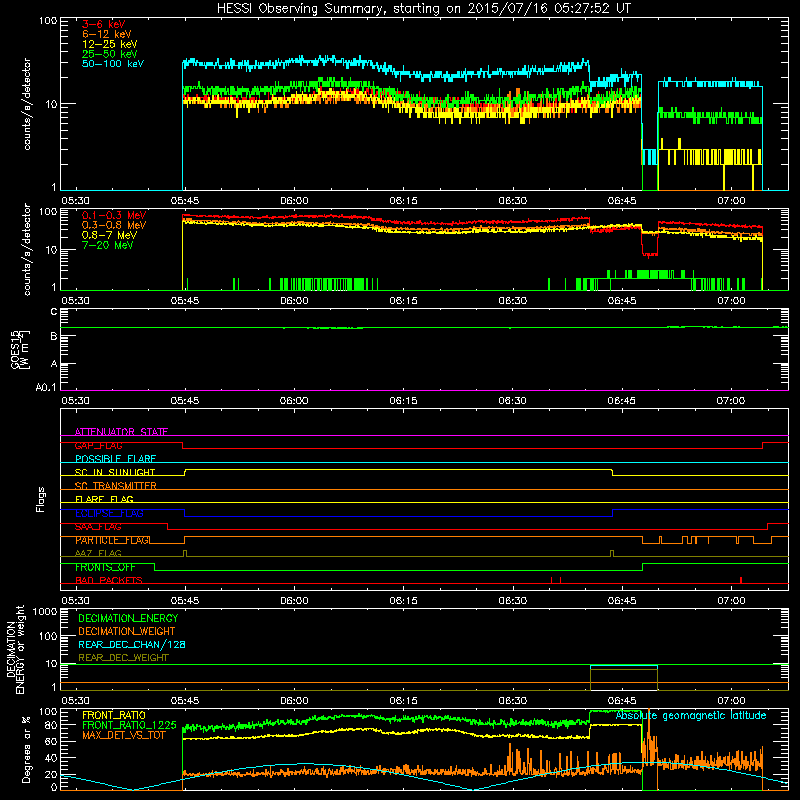Click the Degrees or % axis label
The height and width of the screenshot is (800, 800).
coord(26,750)
